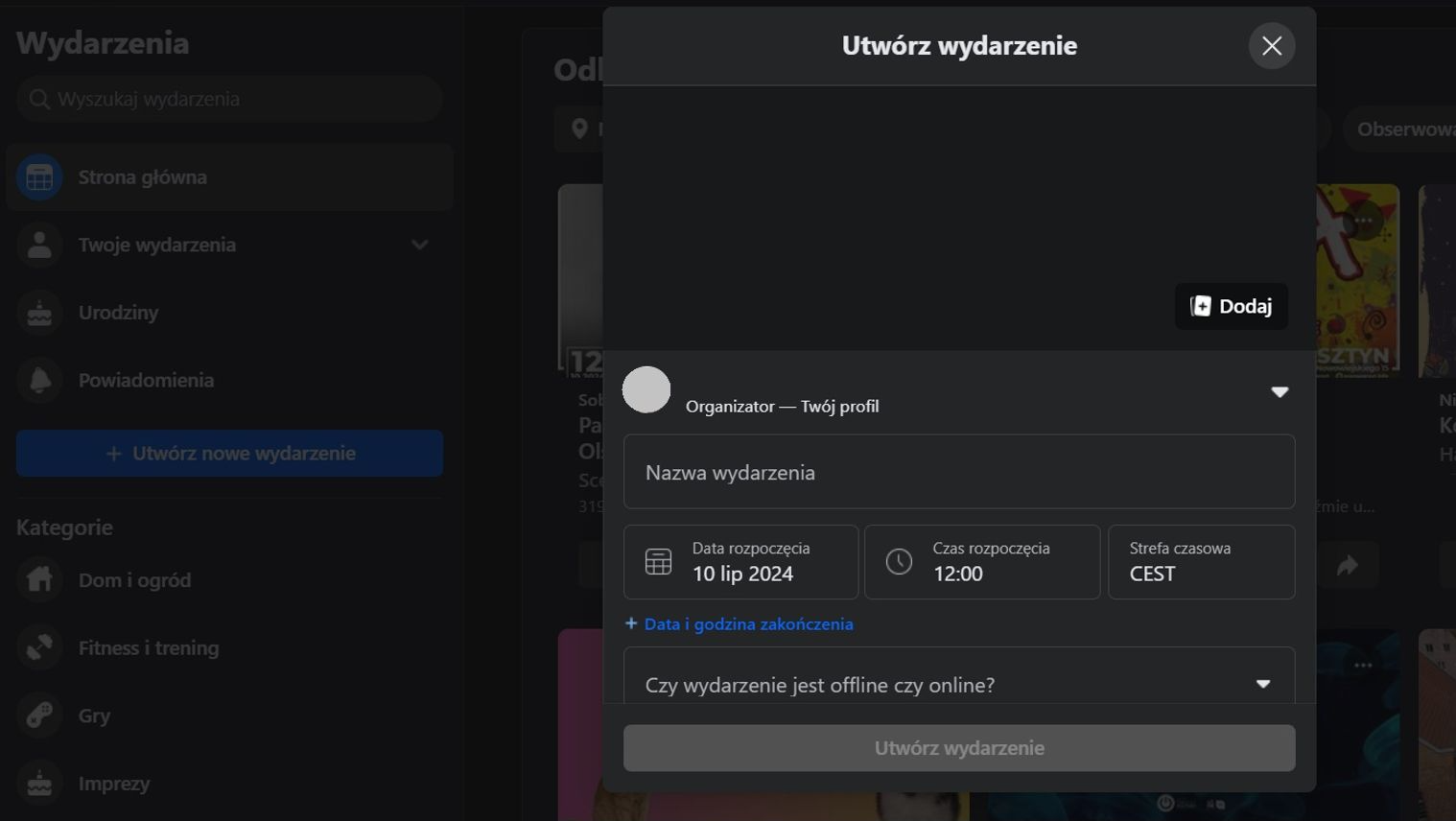The width and height of the screenshot is (1456, 821).
Task: Click the clock icon in start time
Action: (x=899, y=562)
